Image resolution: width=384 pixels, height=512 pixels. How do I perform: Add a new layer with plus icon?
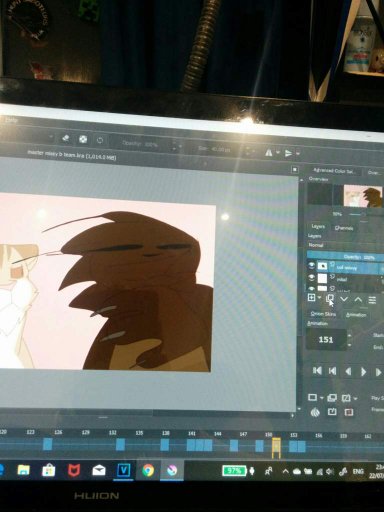tap(311, 297)
